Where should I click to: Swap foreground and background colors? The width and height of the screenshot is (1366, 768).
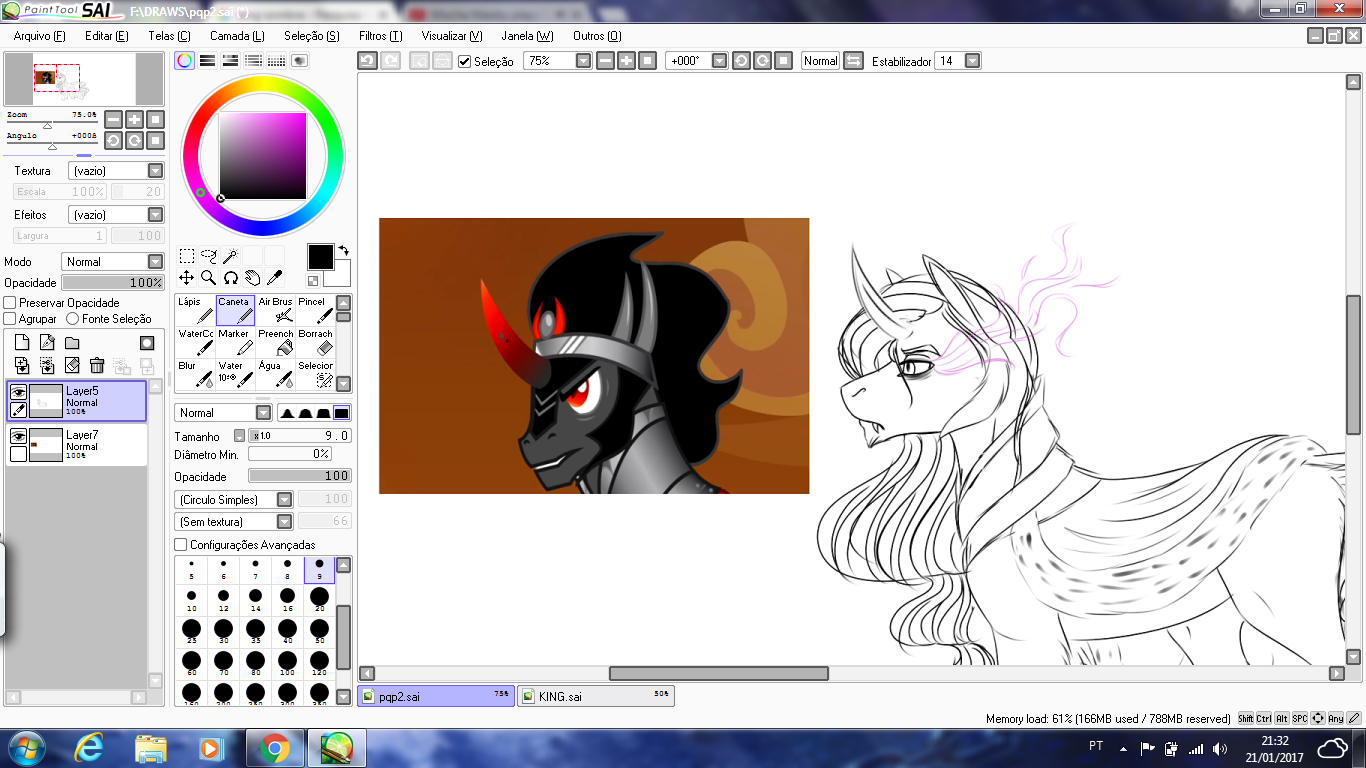(x=344, y=250)
